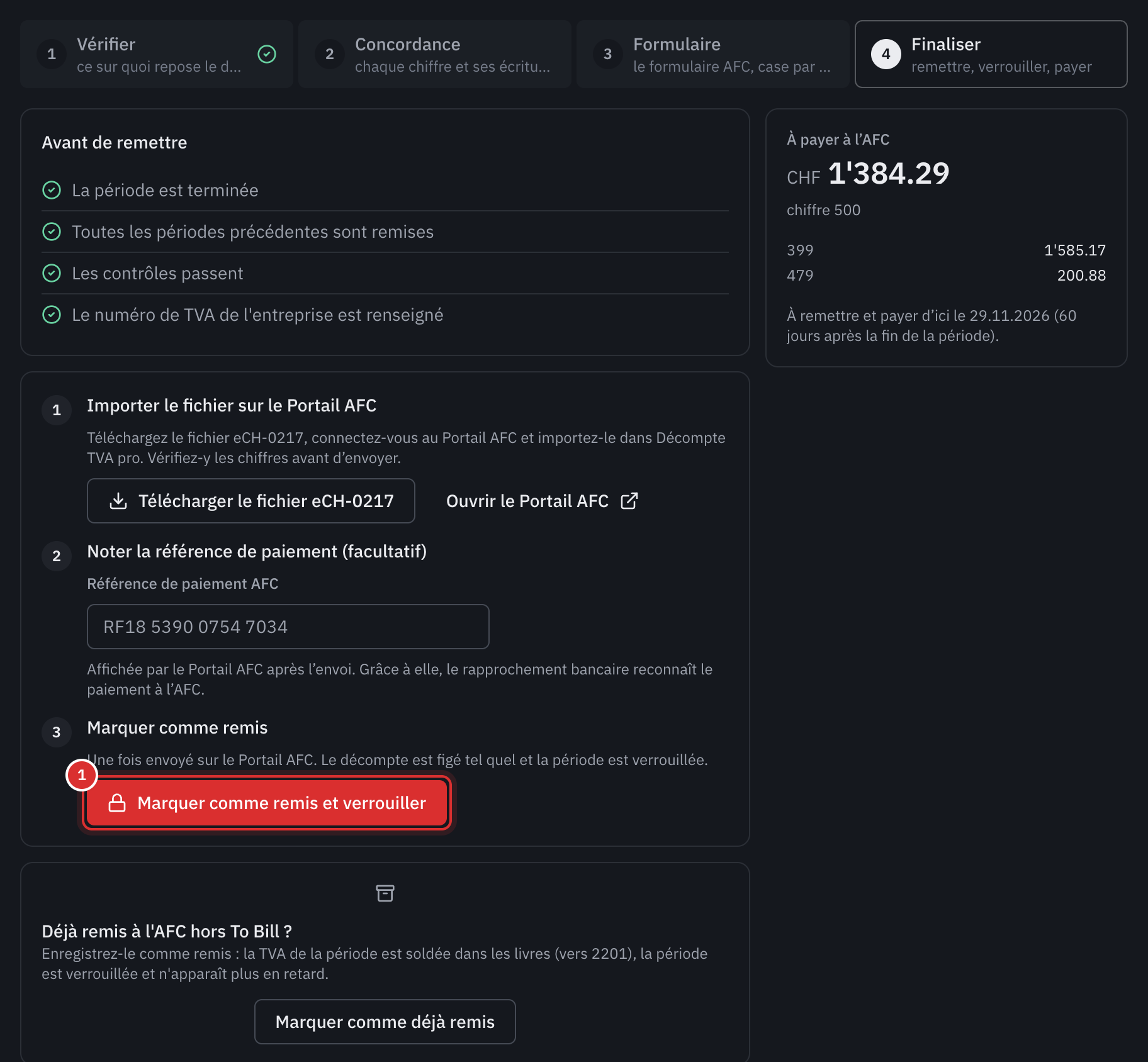
Task: Open the Portail AFC link
Action: (x=542, y=501)
